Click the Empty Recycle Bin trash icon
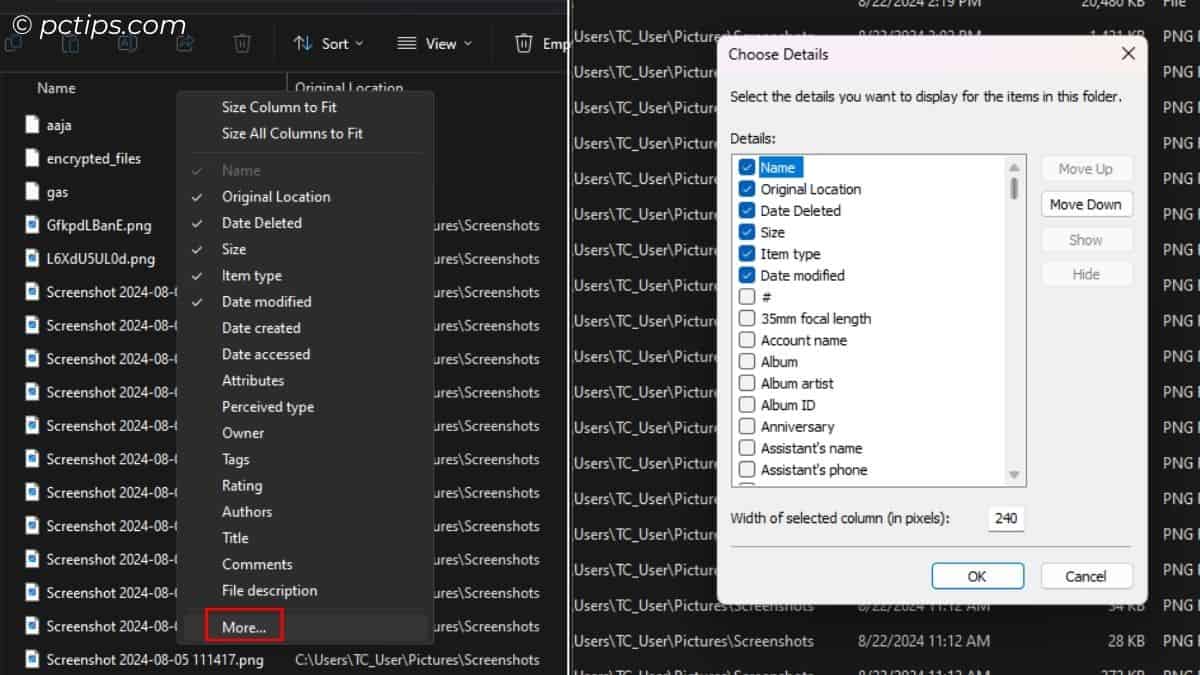 coord(524,43)
